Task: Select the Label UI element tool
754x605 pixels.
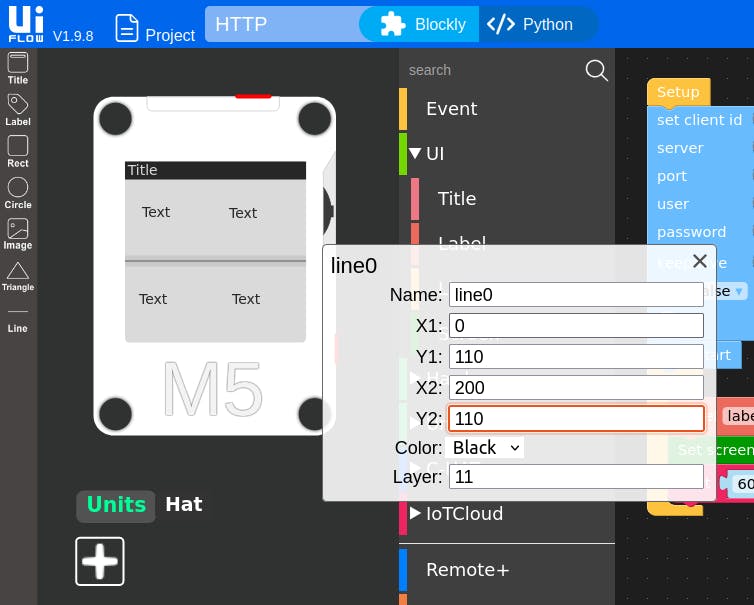Action: pos(18,110)
